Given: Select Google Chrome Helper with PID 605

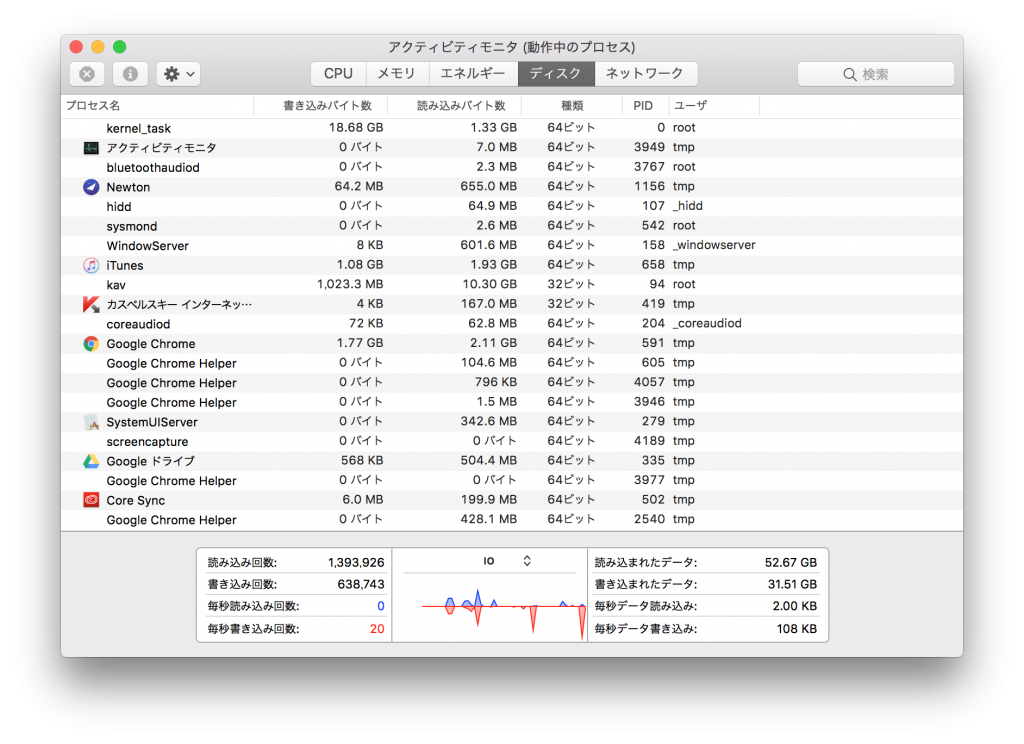Looking at the screenshot, I should (512, 363).
